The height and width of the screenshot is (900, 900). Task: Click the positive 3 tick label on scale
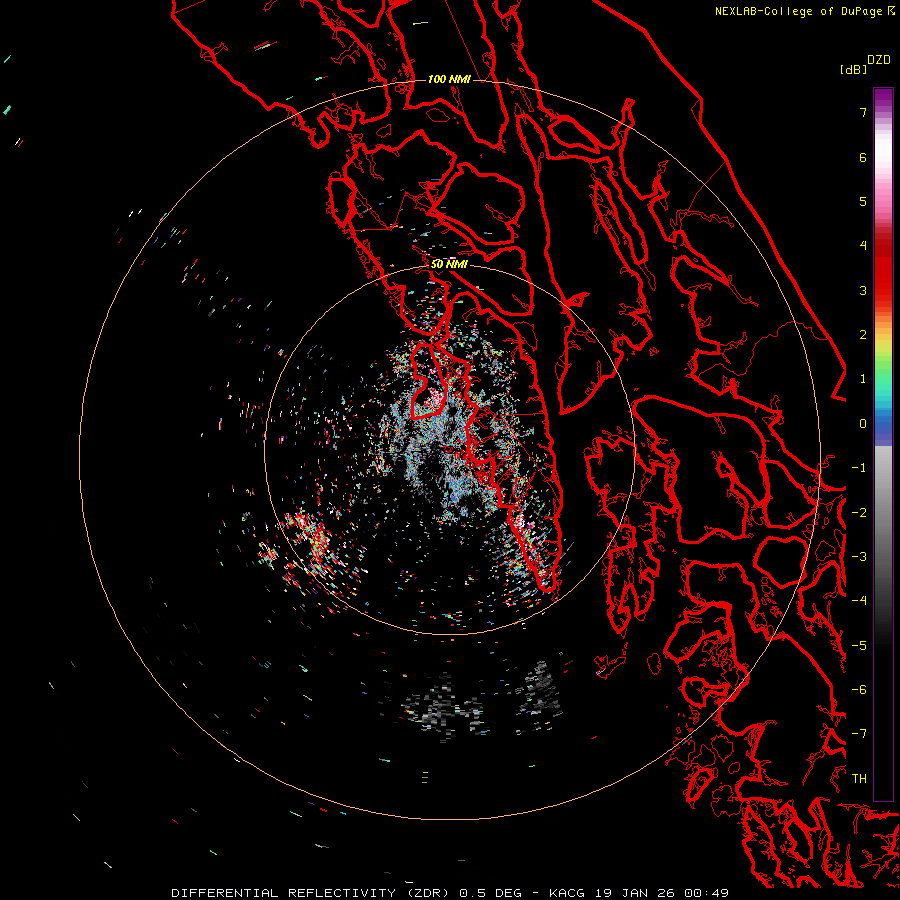[x=863, y=290]
